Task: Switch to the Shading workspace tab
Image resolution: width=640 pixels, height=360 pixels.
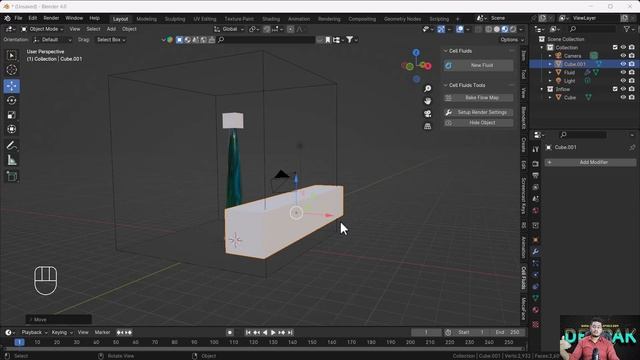Action: [x=271, y=19]
